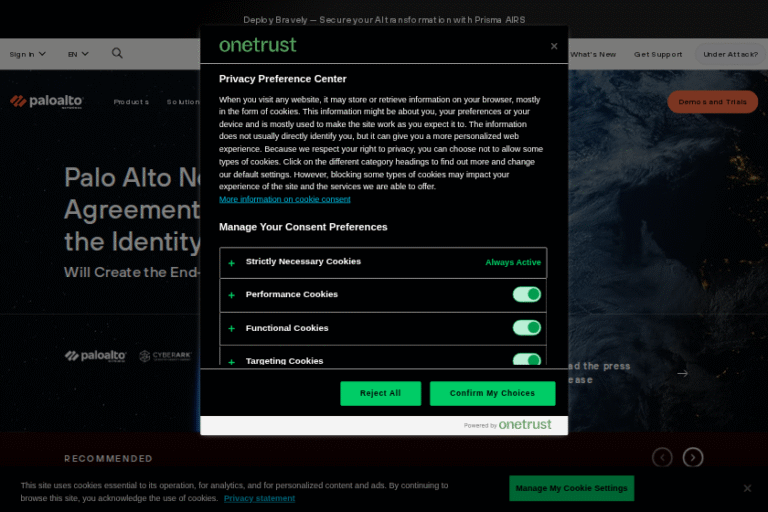768x512 pixels.
Task: Open the Products menu
Action: coord(131,102)
